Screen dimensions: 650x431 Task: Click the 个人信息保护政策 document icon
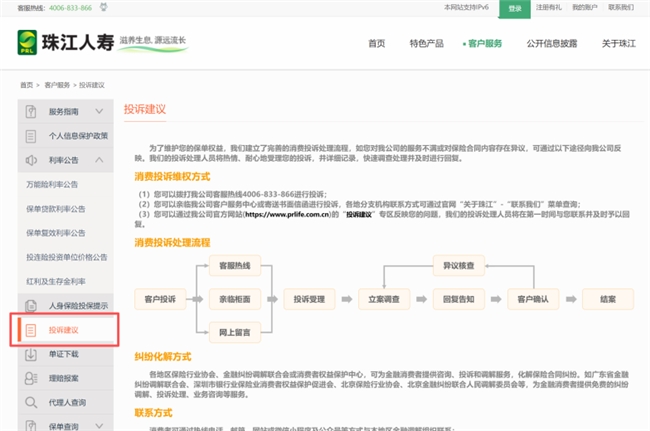pyautogui.click(x=31, y=136)
